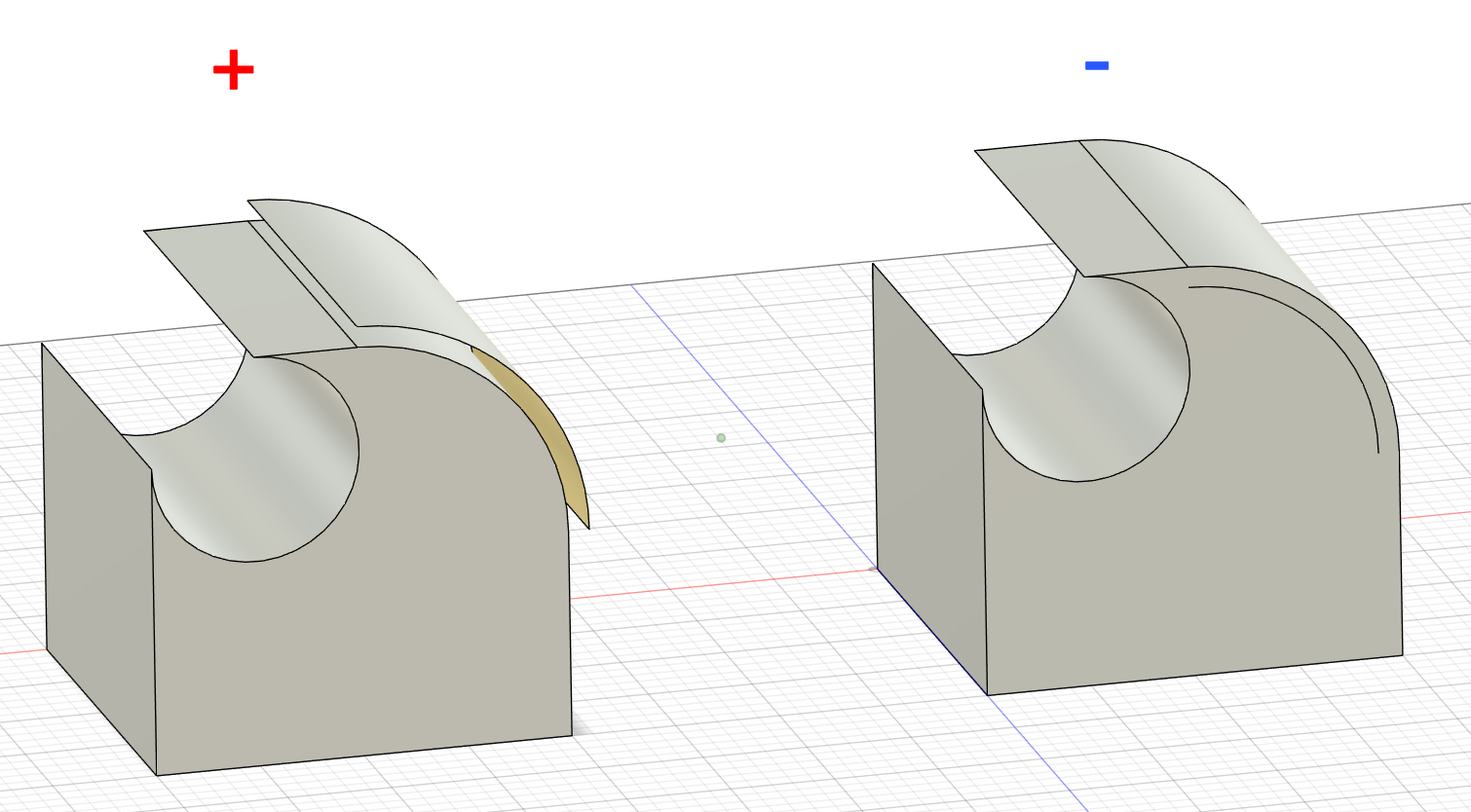
Task: Click the red plus symbol
Action: 231,68
